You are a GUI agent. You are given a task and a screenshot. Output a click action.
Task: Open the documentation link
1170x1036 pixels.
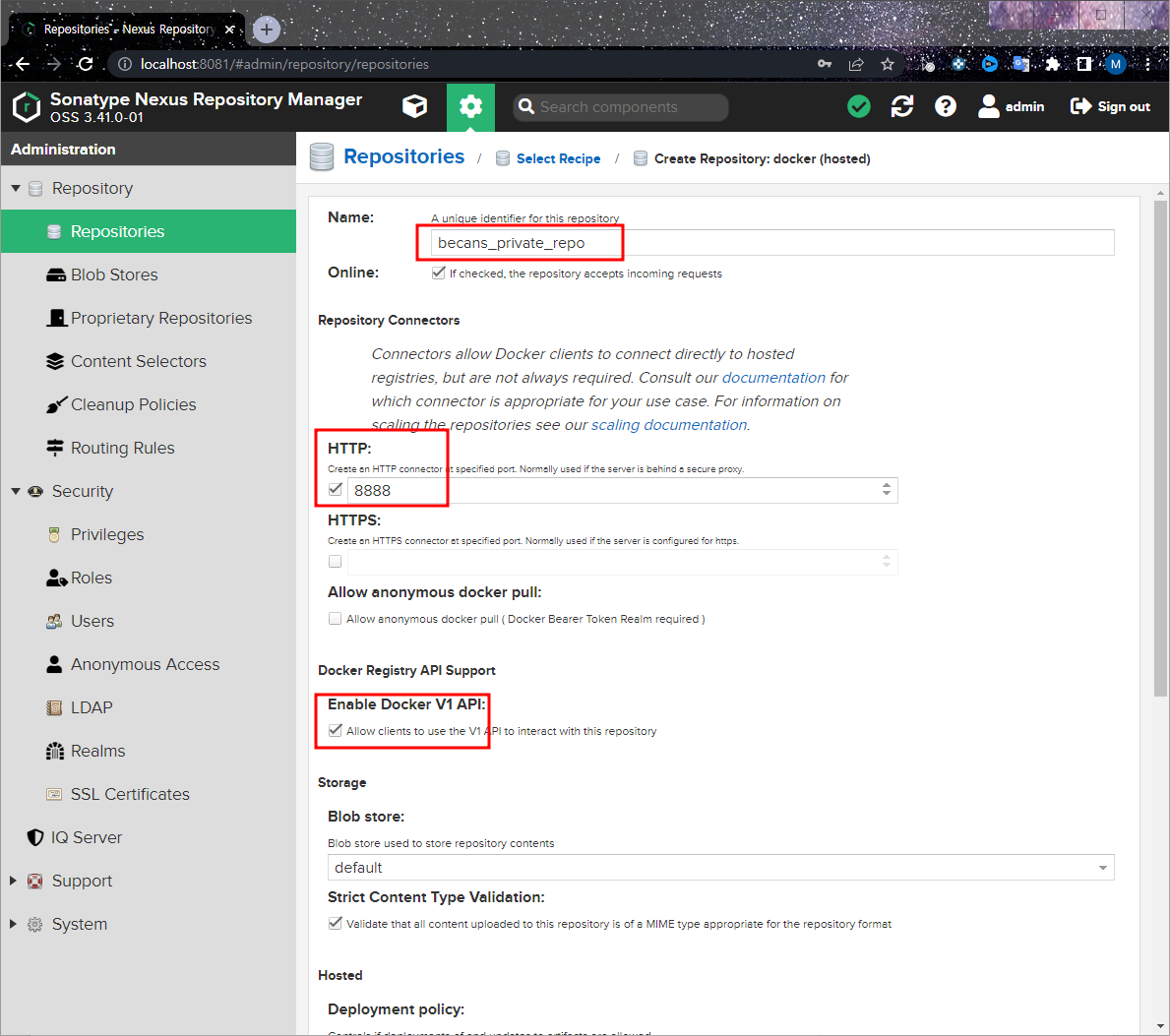point(773,378)
